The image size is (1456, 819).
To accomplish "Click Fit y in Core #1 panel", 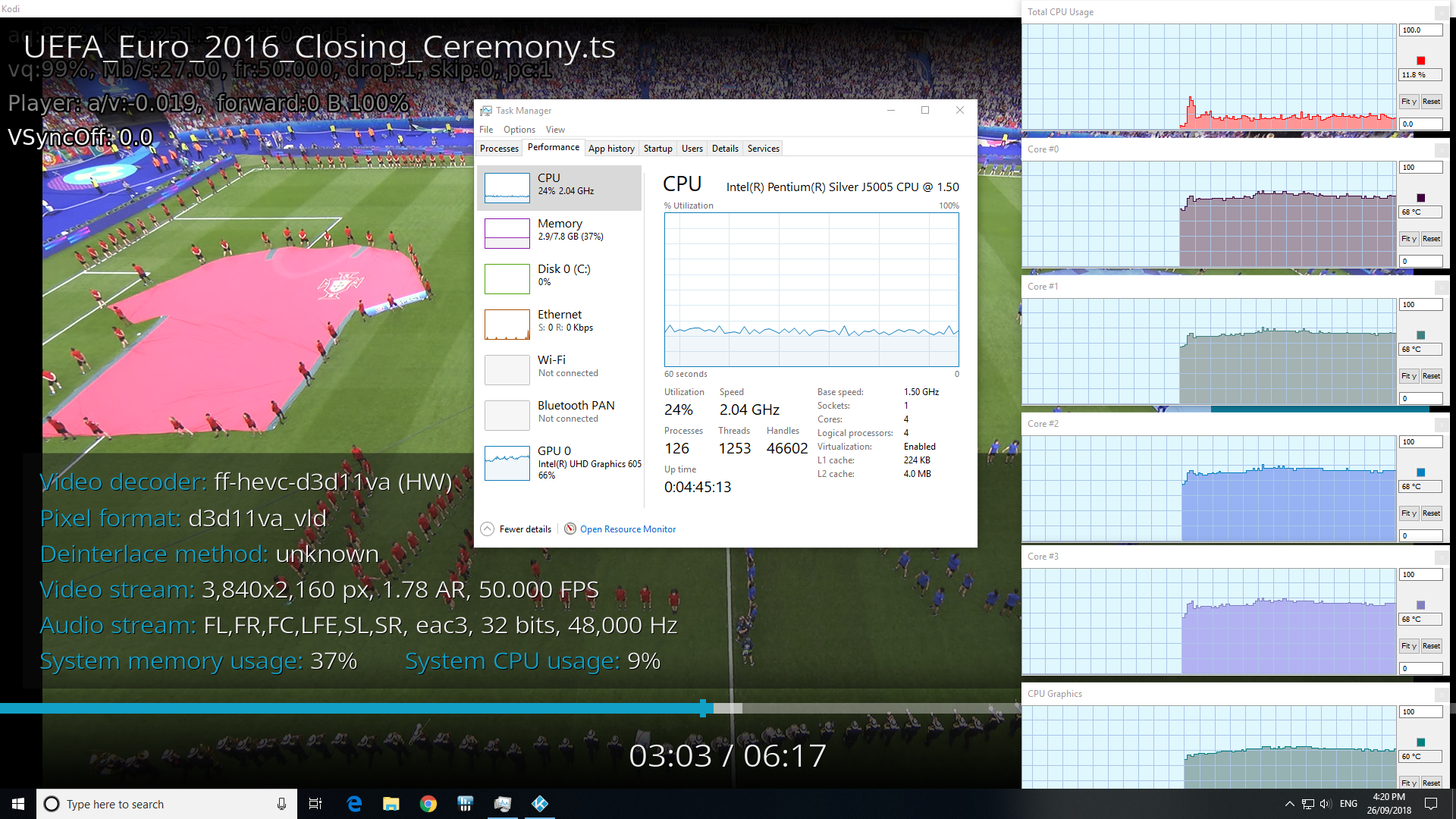I will (1409, 376).
